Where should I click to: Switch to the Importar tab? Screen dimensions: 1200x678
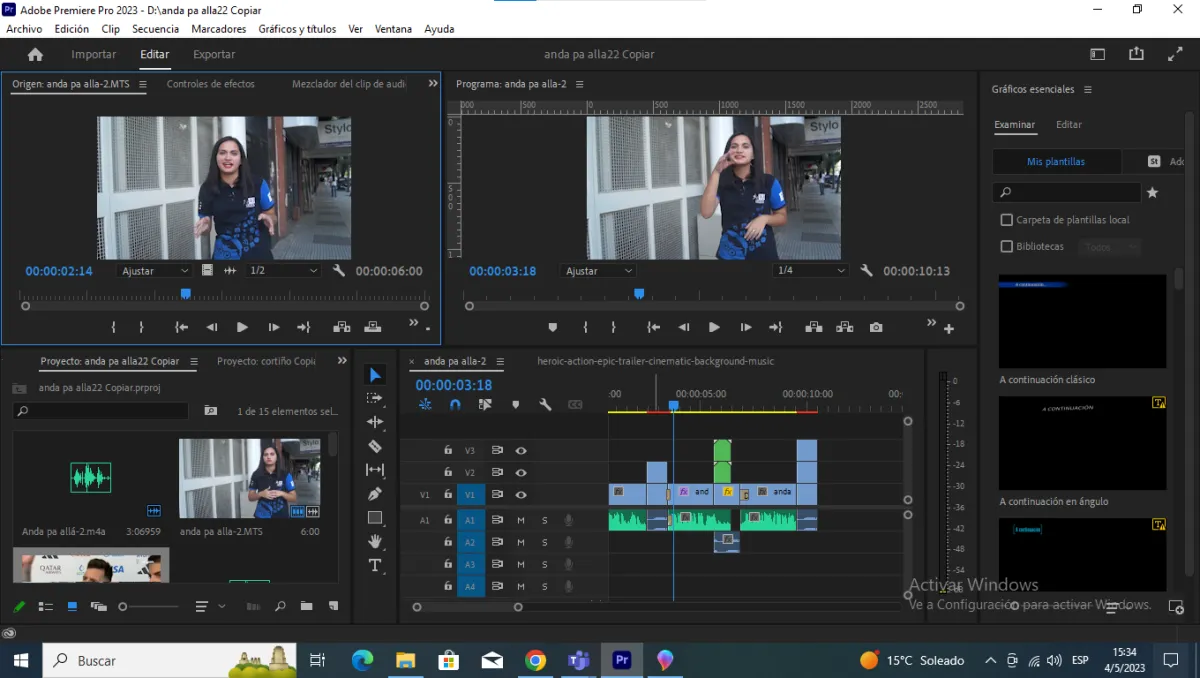click(x=94, y=55)
